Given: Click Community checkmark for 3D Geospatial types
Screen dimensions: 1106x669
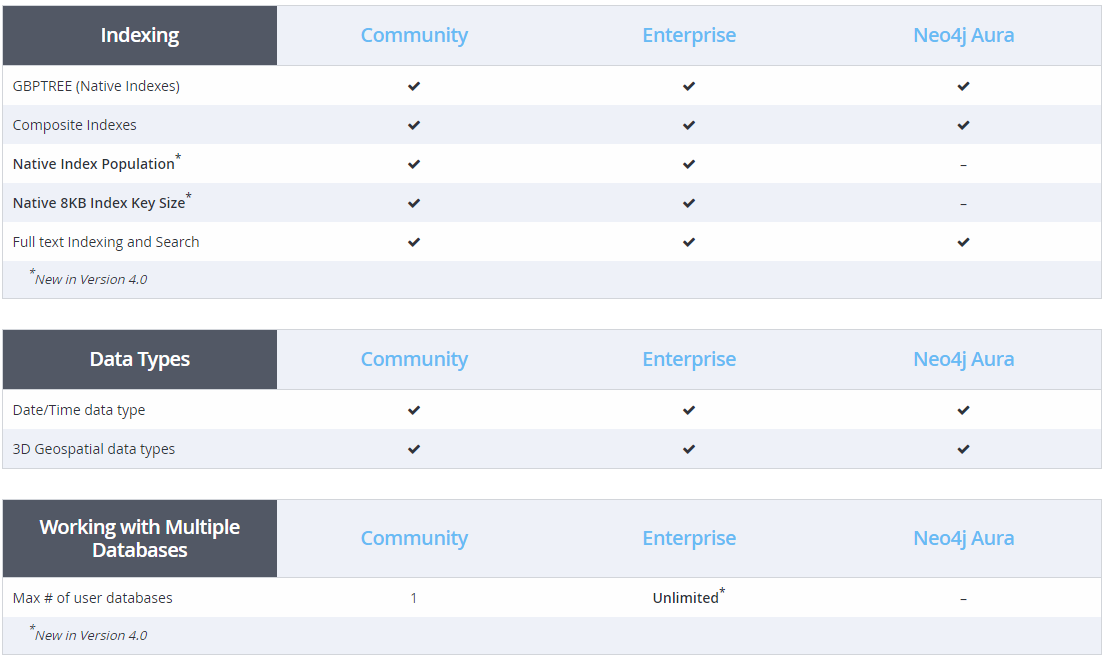Looking at the screenshot, I should (x=414, y=449).
